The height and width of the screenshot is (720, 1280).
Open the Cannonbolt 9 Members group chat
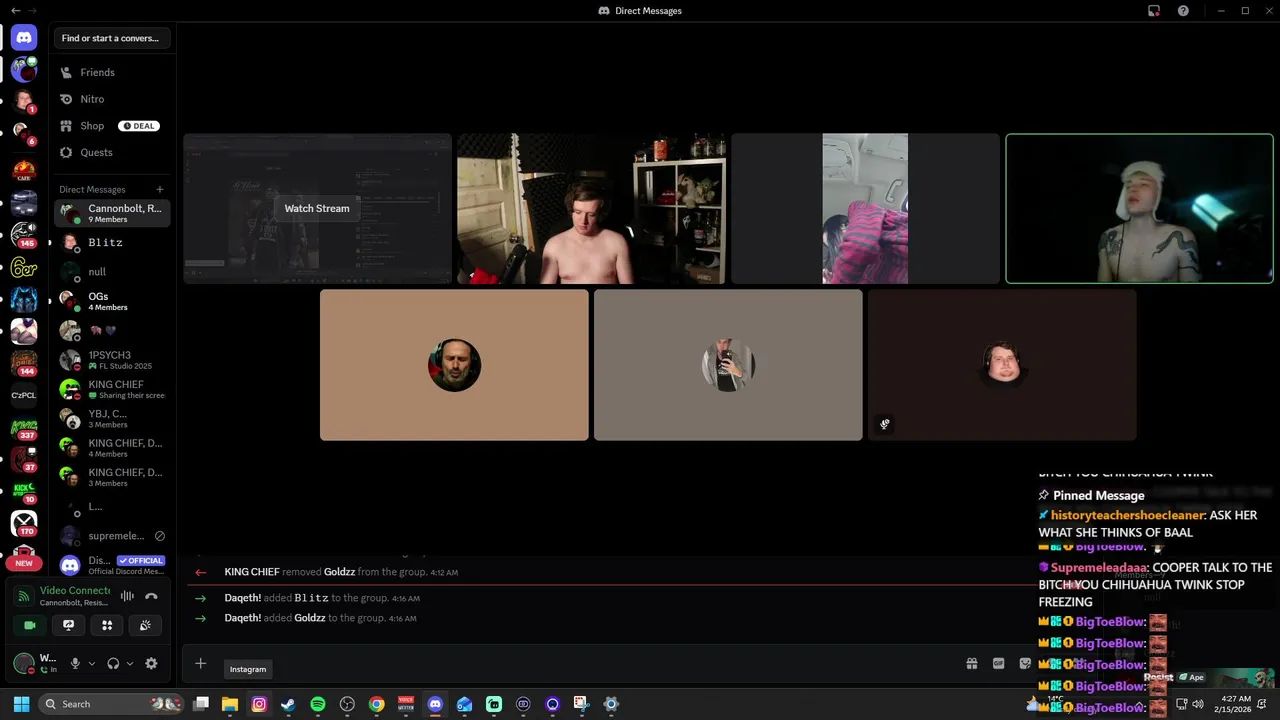112,213
